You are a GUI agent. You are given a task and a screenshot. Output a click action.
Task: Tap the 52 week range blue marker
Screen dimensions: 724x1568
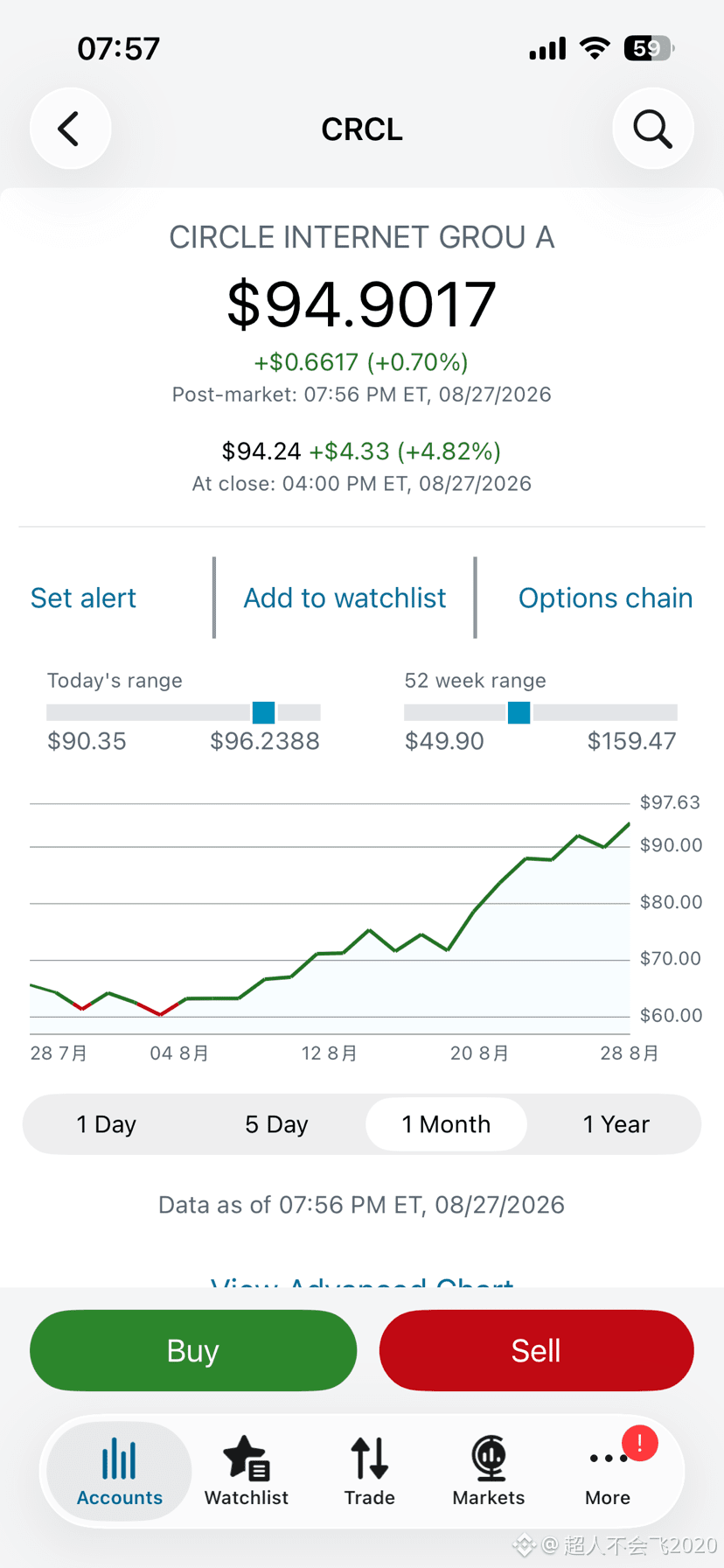point(519,712)
